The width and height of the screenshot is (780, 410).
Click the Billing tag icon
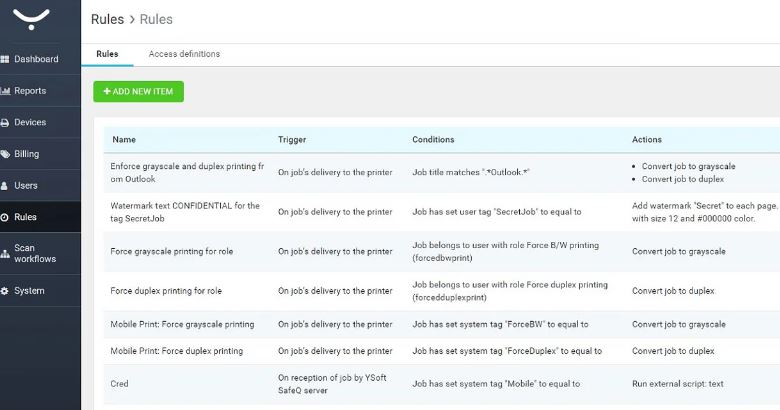pos(5,154)
